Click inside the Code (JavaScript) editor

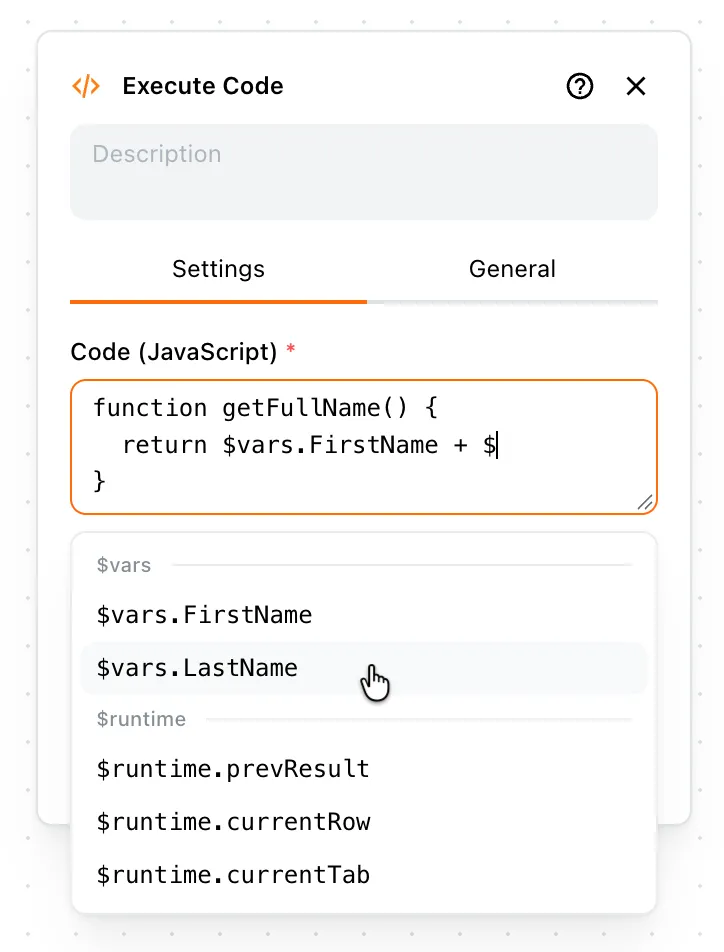pyautogui.click(x=364, y=447)
